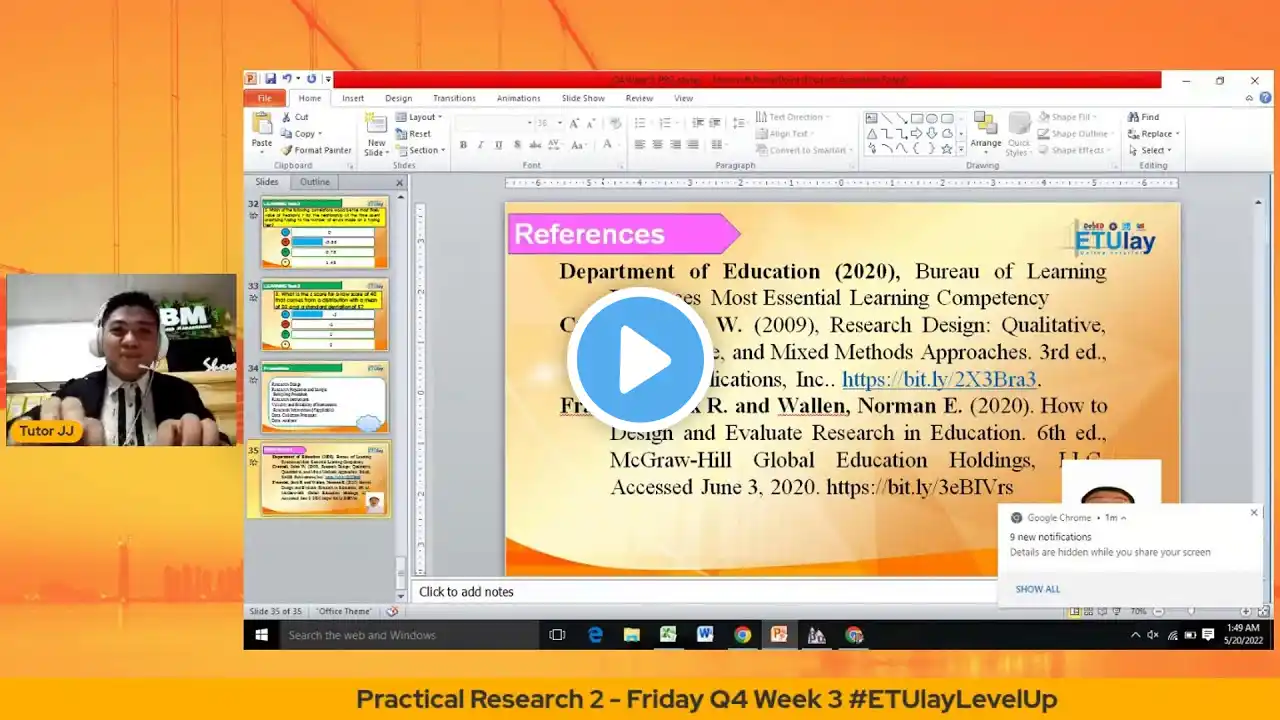Screen dimensions: 1280x720
Task: Open the font size dropdown
Action: pos(559,123)
